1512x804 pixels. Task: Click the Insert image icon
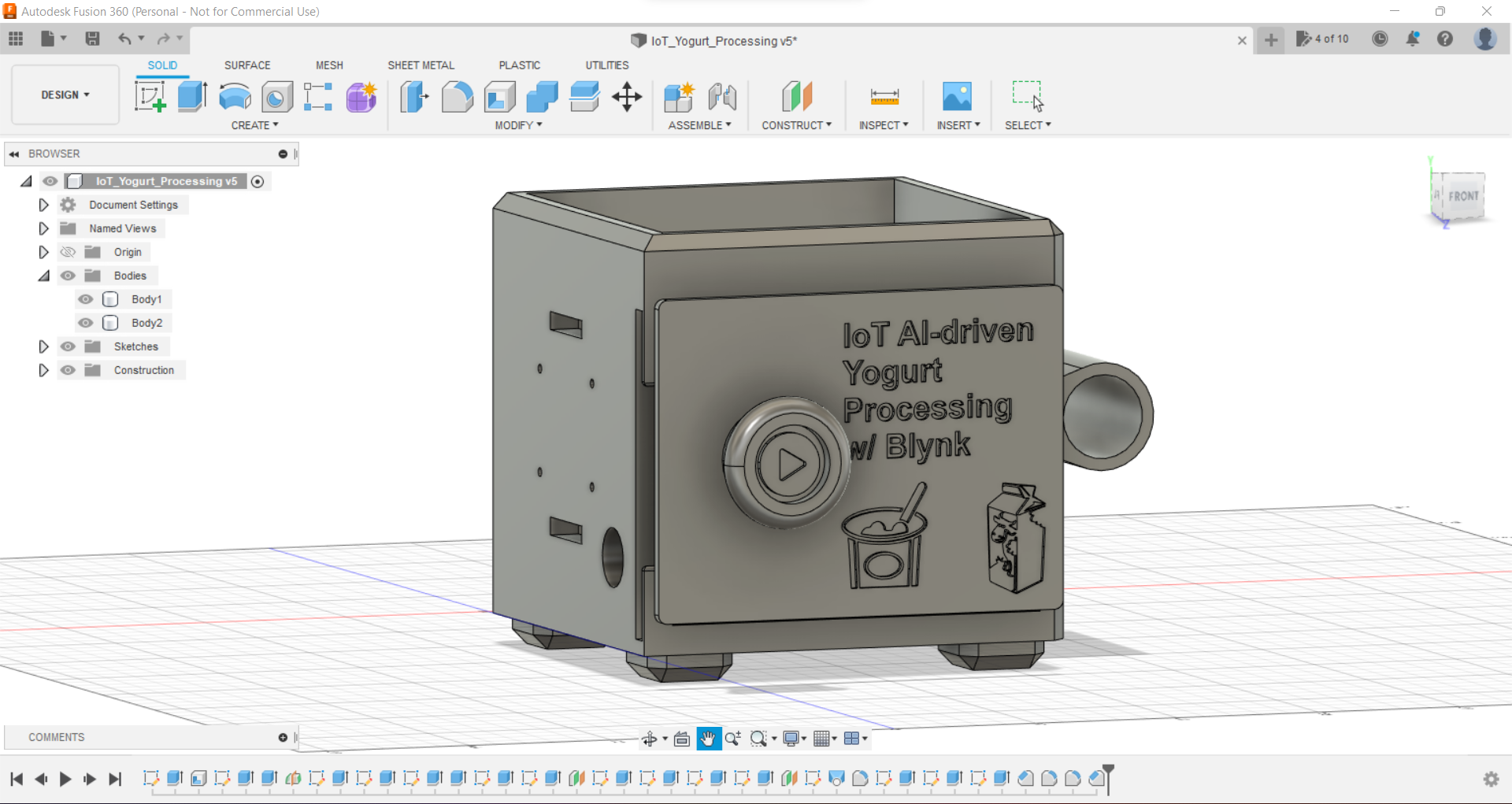tap(958, 97)
